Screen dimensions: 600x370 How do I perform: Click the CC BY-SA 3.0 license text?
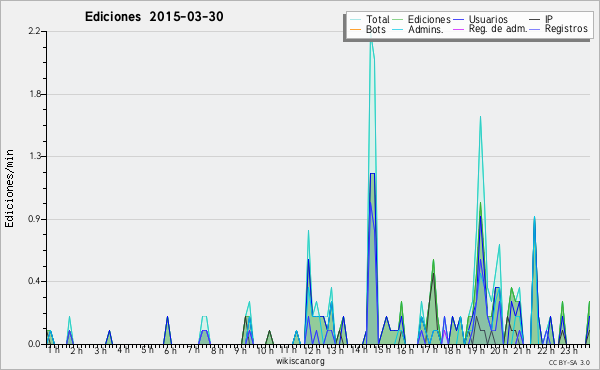click(x=569, y=362)
